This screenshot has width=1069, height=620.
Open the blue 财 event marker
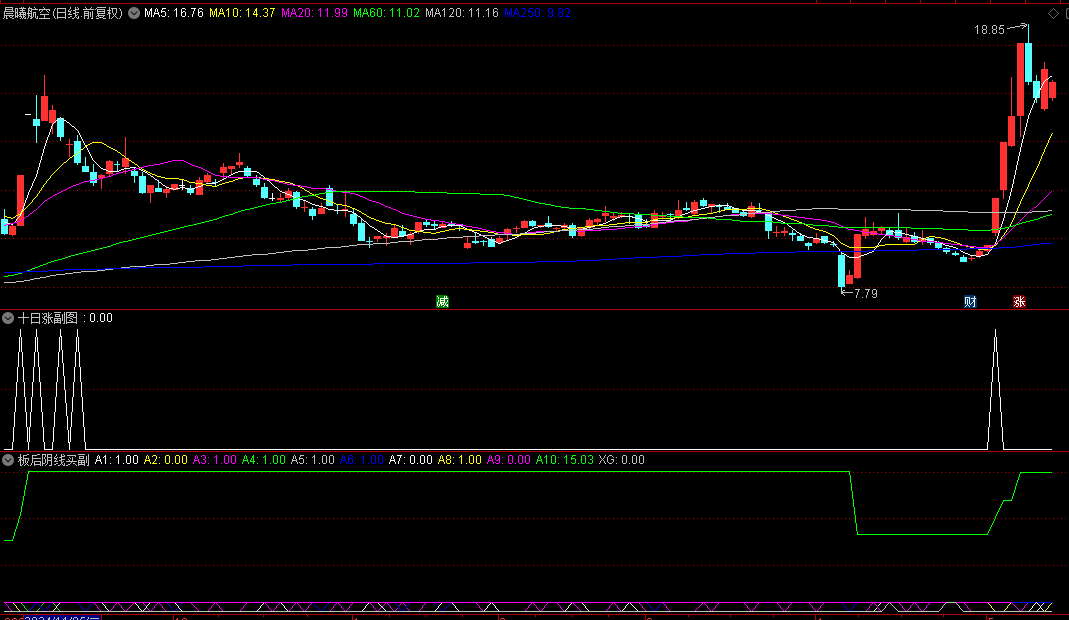click(970, 301)
